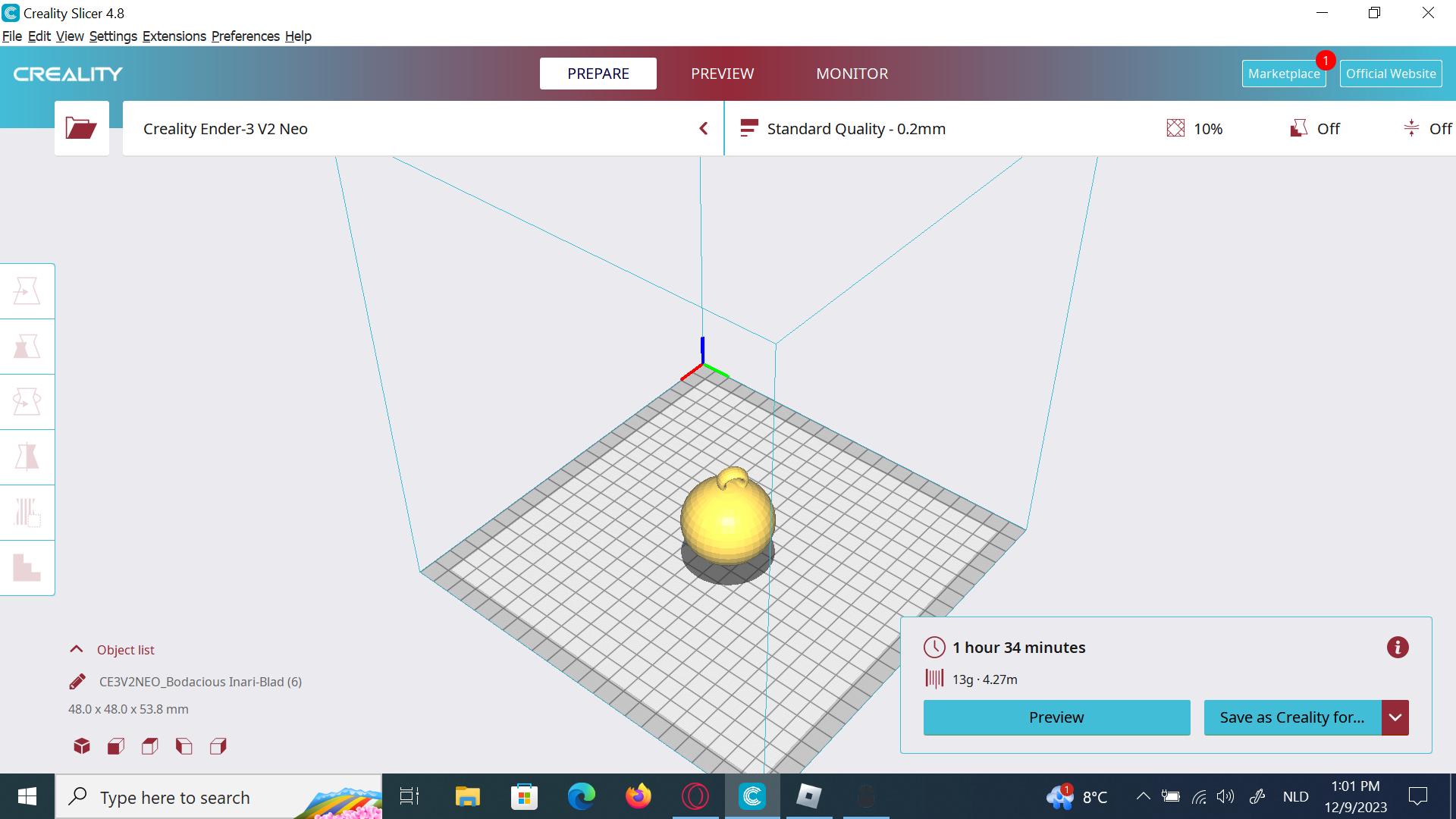The width and height of the screenshot is (1456, 819).
Task: Switch to the 3D isometric view cube icon
Action: (82, 746)
